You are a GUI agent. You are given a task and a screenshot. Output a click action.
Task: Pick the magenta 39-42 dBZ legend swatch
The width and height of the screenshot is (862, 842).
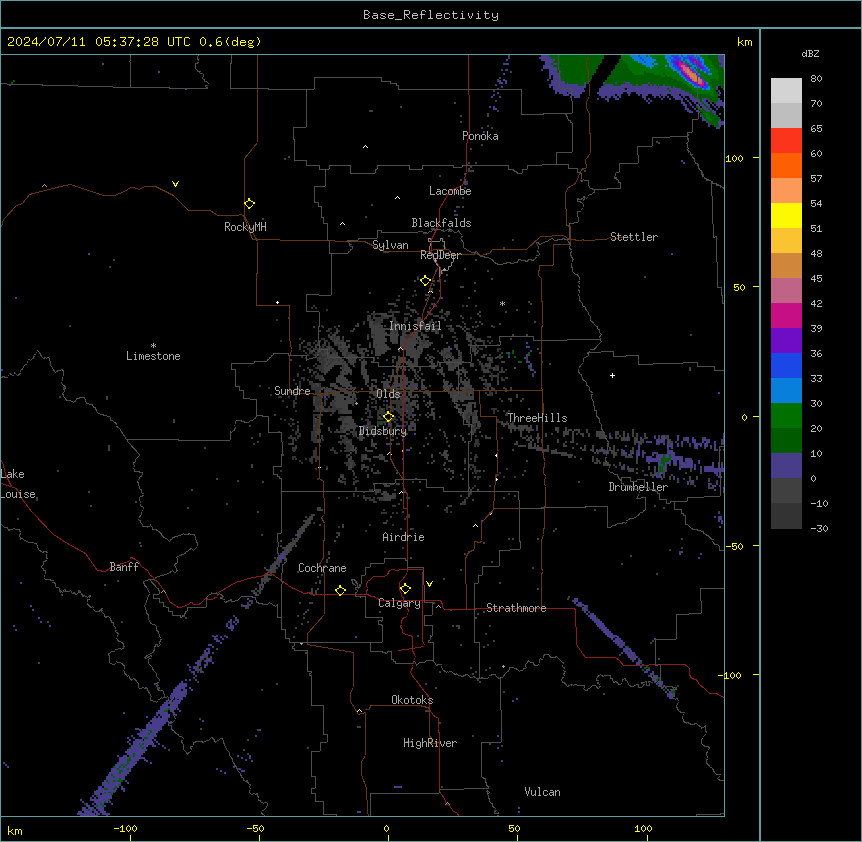[786, 315]
